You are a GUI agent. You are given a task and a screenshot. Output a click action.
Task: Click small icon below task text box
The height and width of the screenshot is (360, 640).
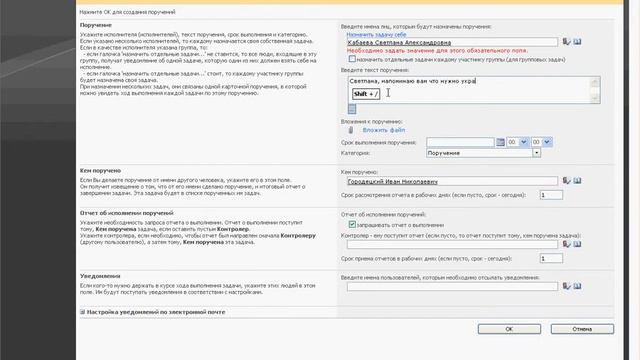click(352, 109)
